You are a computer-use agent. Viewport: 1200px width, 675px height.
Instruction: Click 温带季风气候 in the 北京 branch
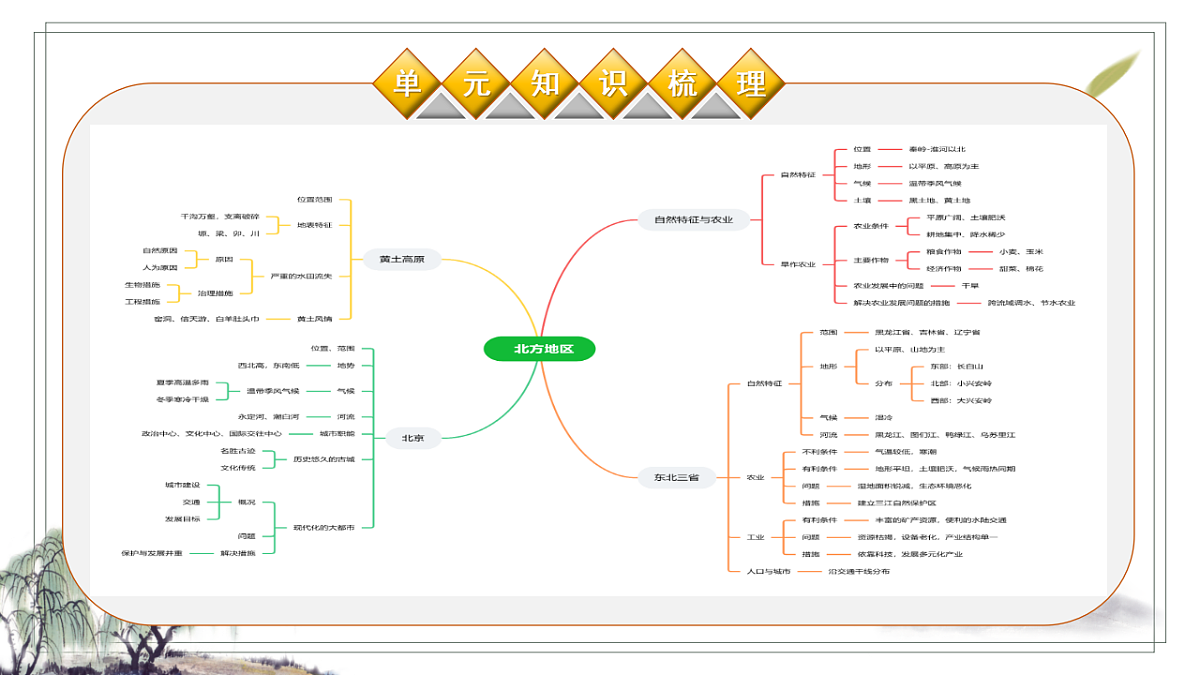click(273, 390)
